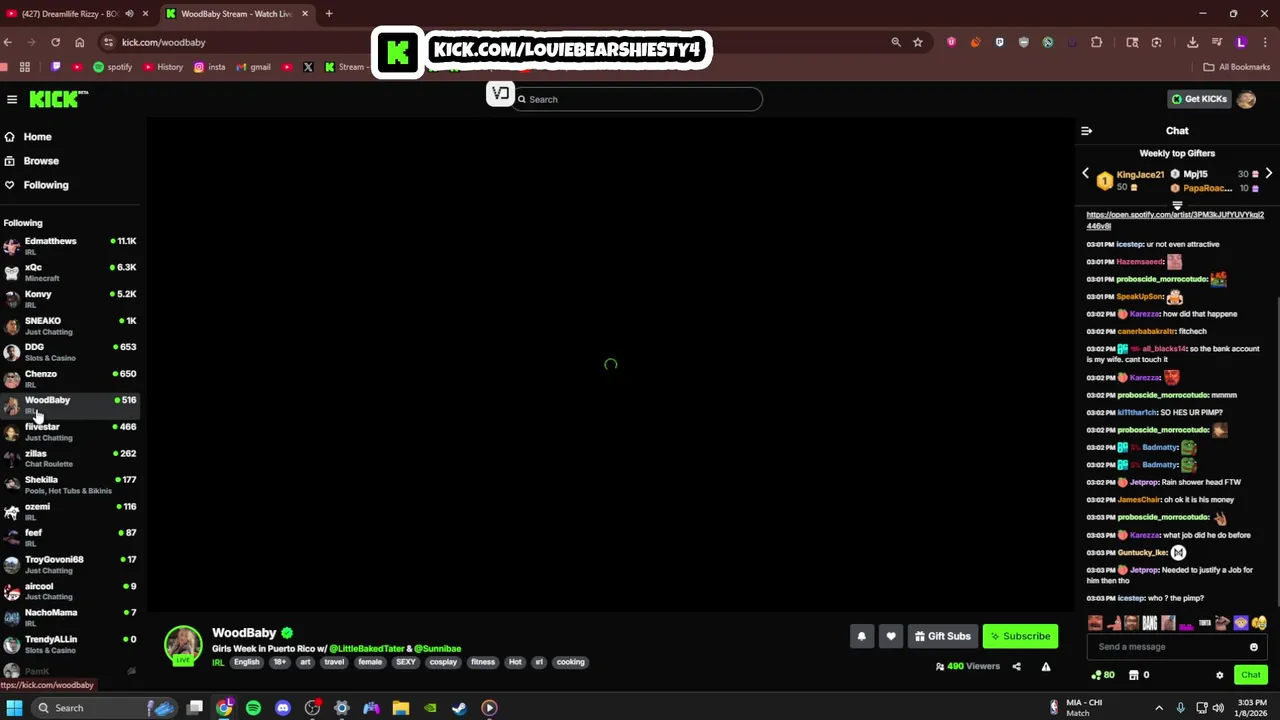1280x720 pixels.
Task: Open a new browser tab
Action: click(x=329, y=14)
